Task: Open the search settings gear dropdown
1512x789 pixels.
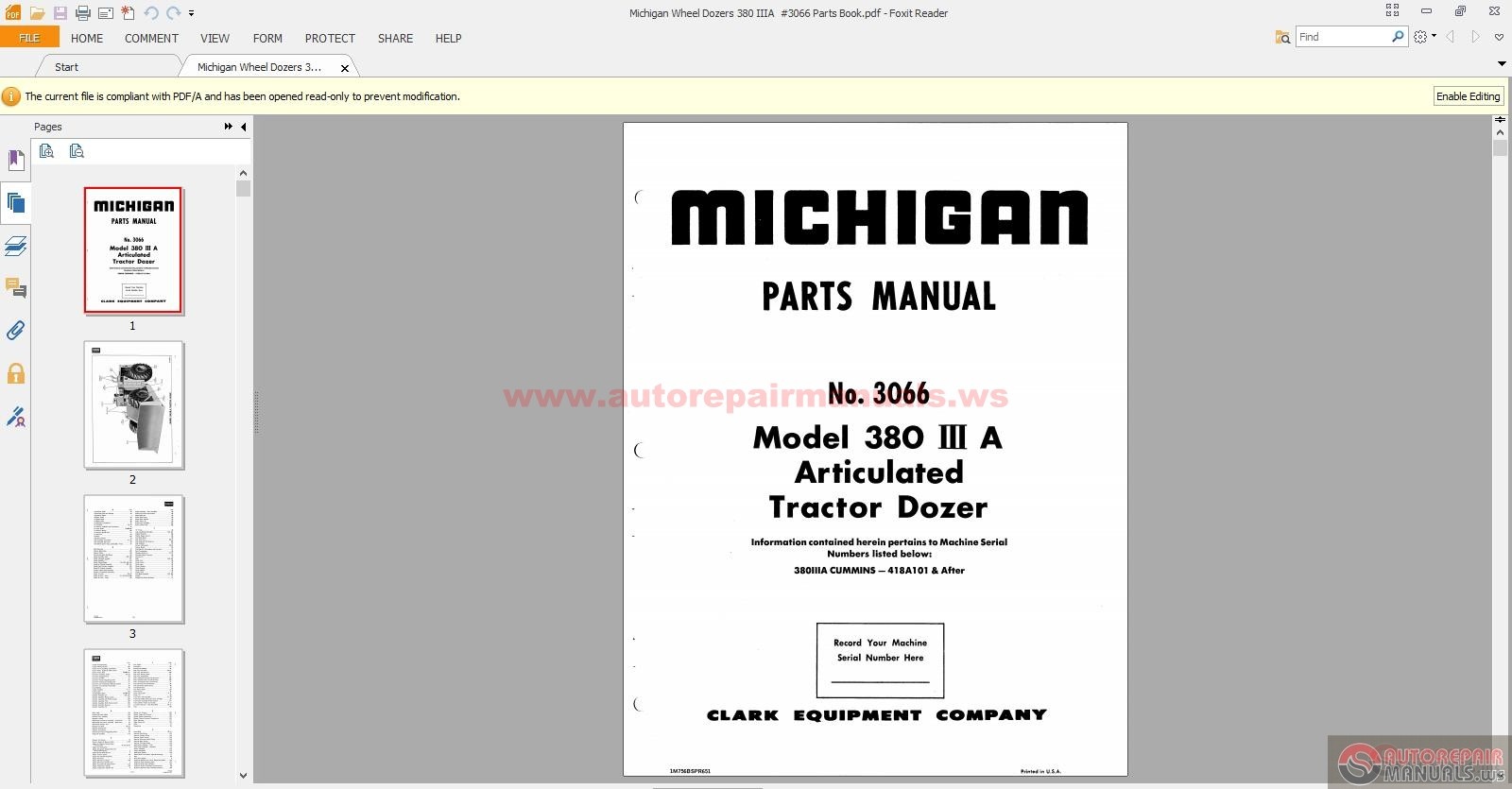Action: pyautogui.click(x=1424, y=37)
